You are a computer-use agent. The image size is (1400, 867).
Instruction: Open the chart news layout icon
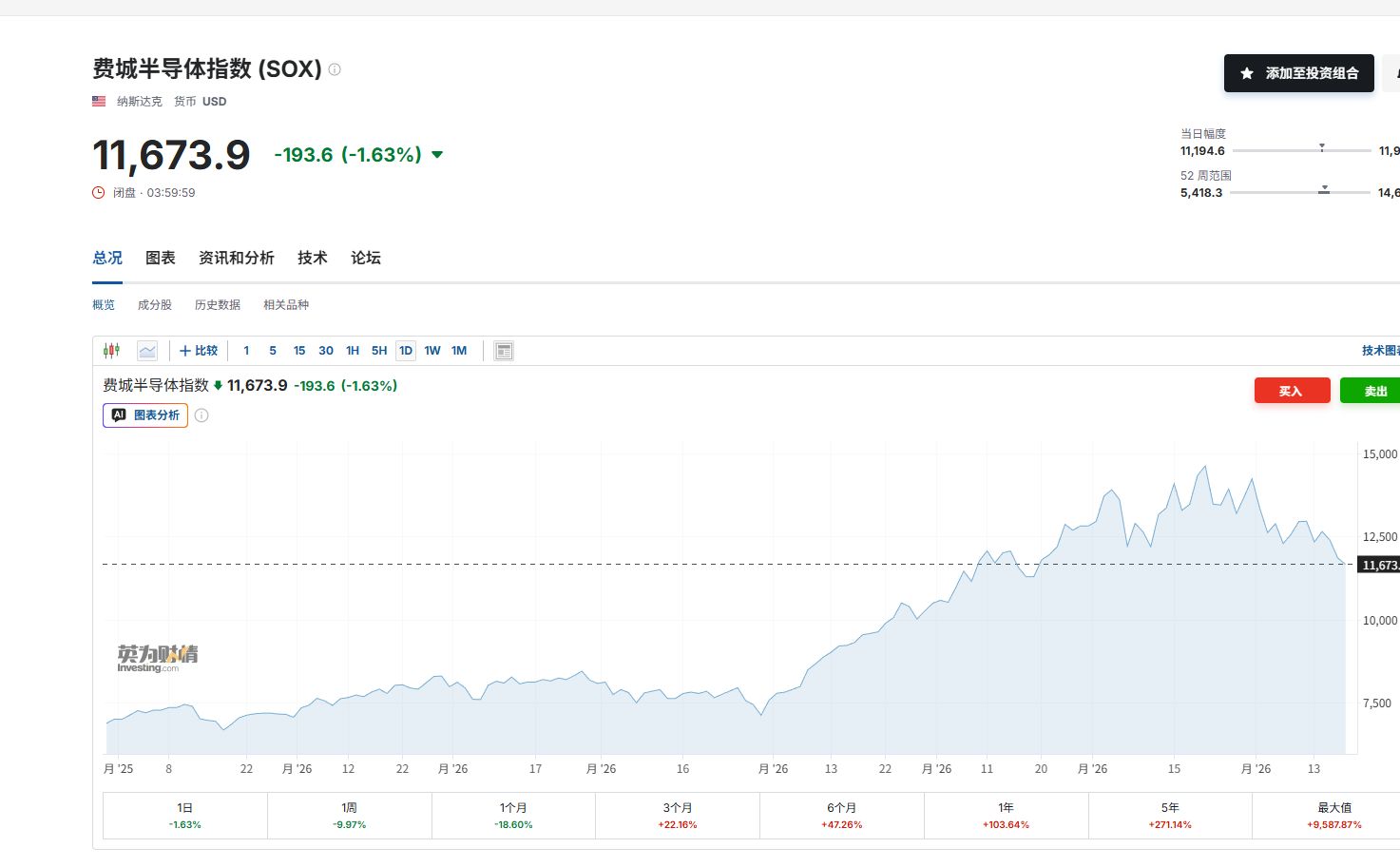click(504, 351)
